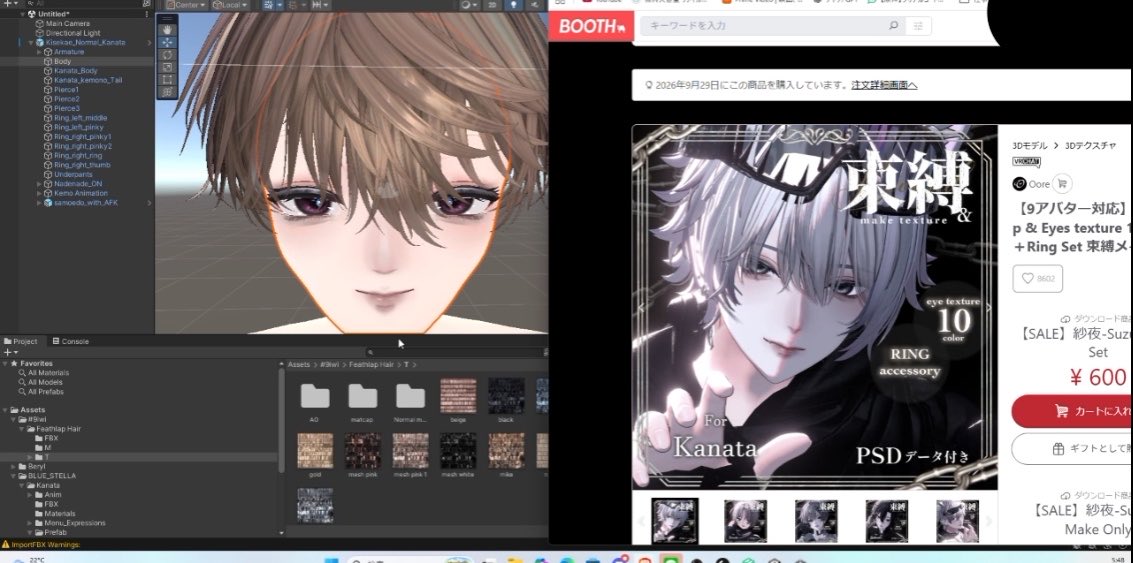Click the Oore shop avatar icon
The width and height of the screenshot is (1133, 563).
click(1020, 184)
